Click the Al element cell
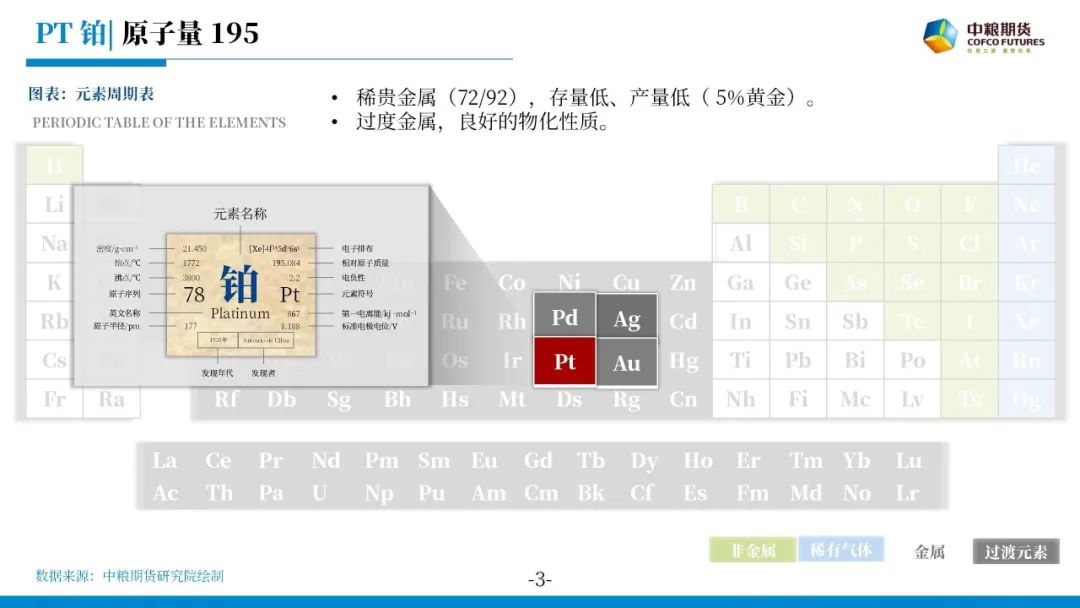Viewport: 1080px width, 608px height. pyautogui.click(x=741, y=243)
